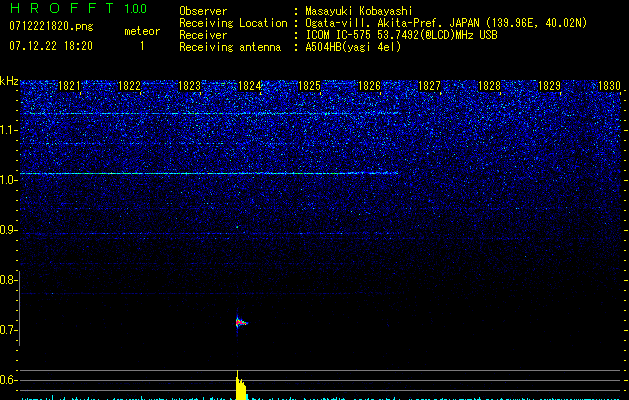
Task: Select the filename 0712221820.png
Action: pos(51,27)
